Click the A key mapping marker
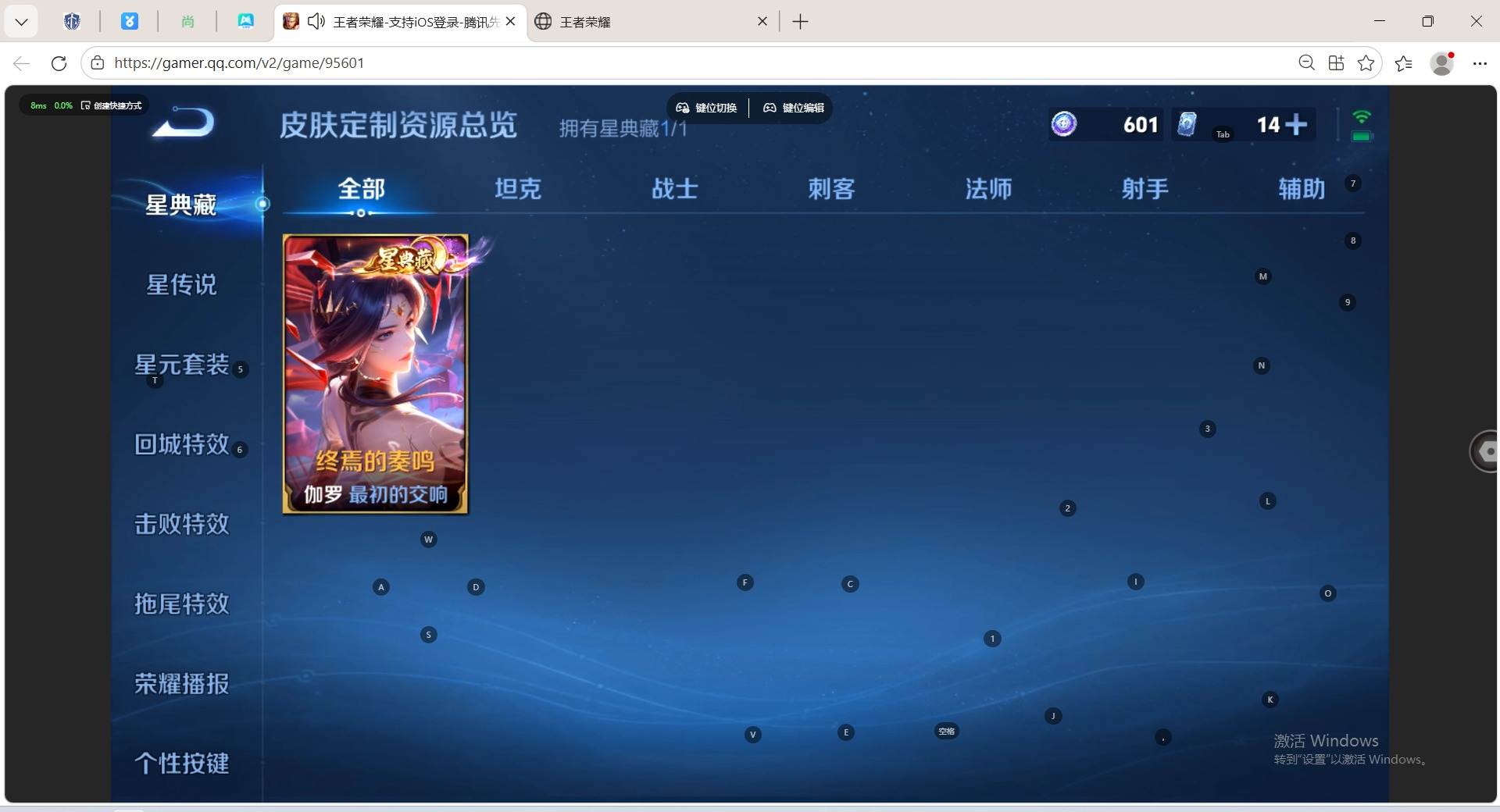Screen dimensions: 1500x812 [x=381, y=587]
